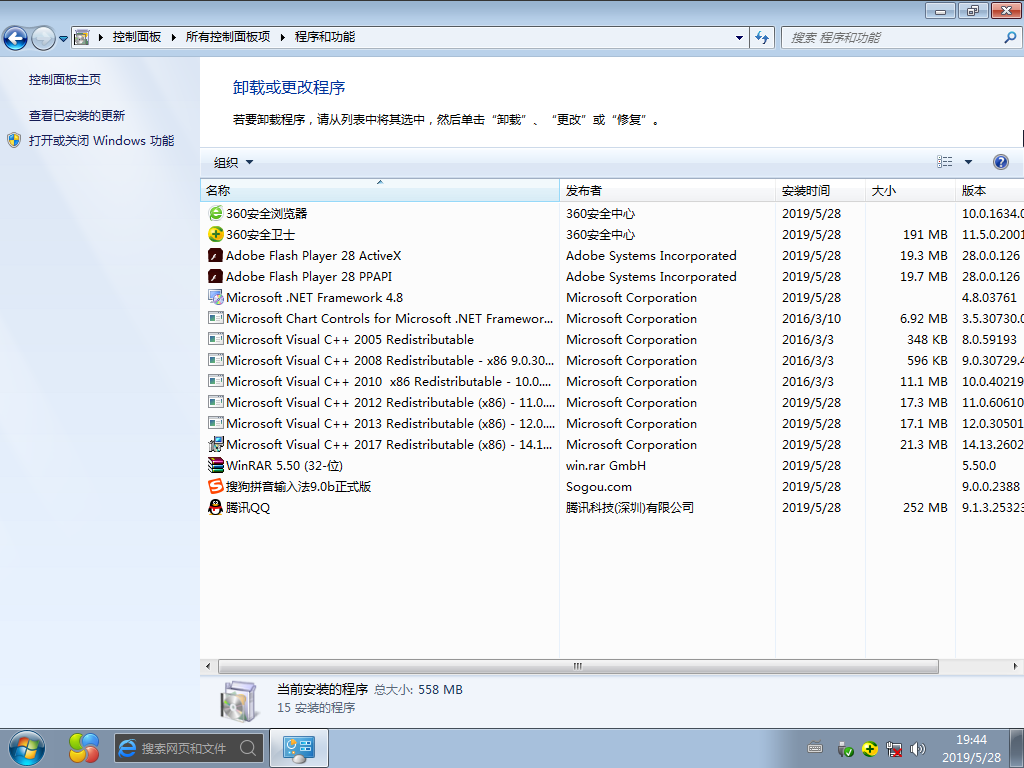This screenshot has height=768, width=1024.
Task: Click the Visual C++ 2012 Redistributable icon
Action: click(216, 402)
